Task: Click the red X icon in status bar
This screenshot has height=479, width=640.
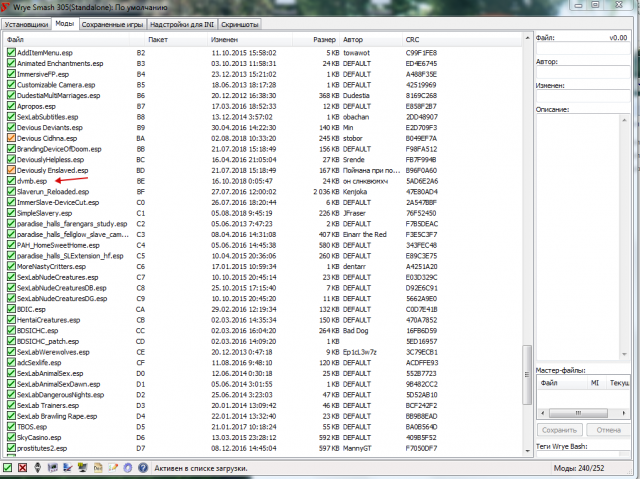Action: (23, 468)
